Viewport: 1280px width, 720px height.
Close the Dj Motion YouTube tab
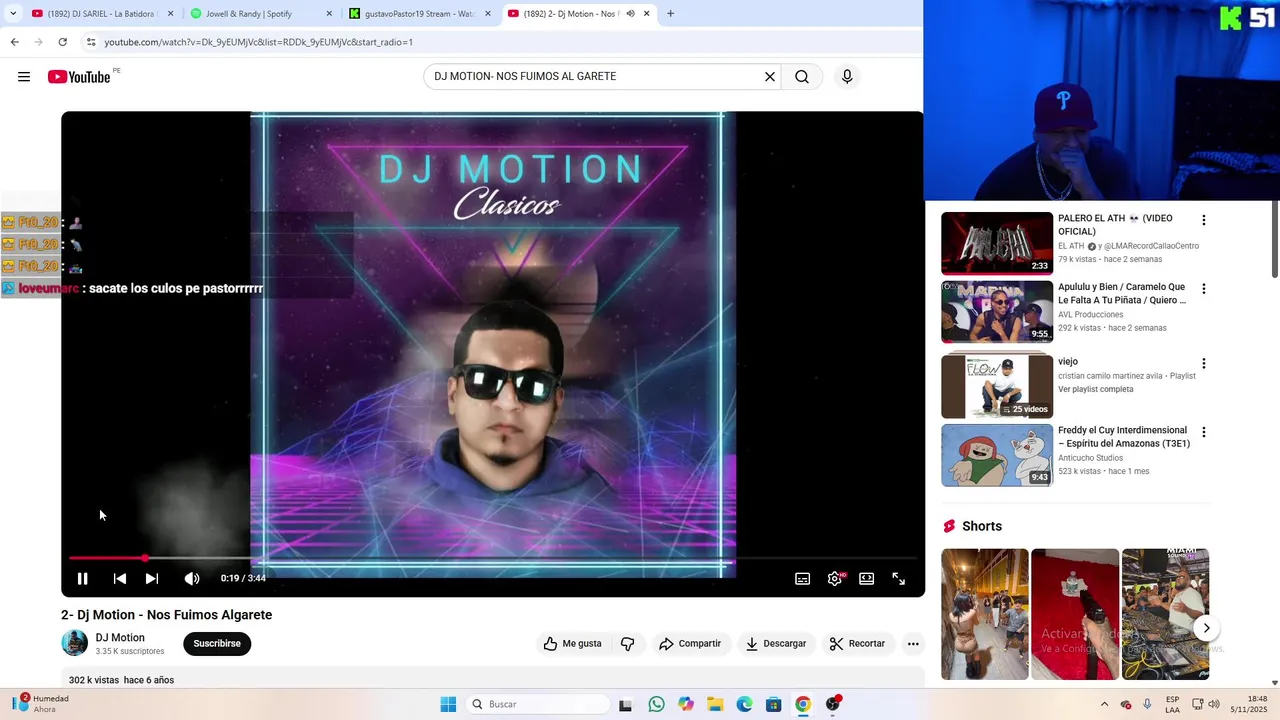point(646,14)
